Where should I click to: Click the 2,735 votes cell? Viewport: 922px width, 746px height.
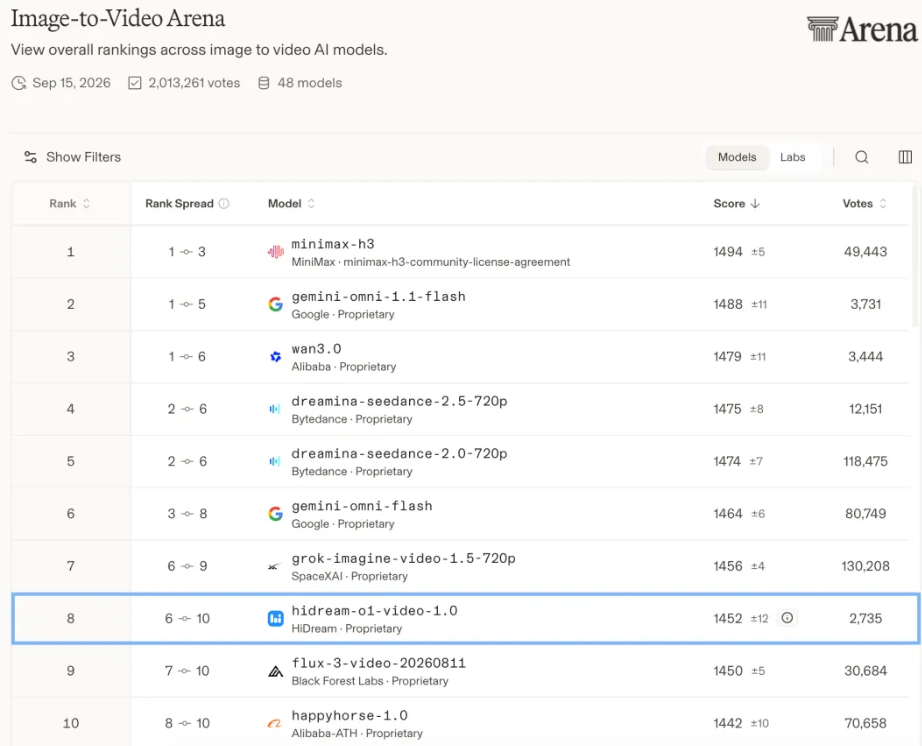(866, 618)
